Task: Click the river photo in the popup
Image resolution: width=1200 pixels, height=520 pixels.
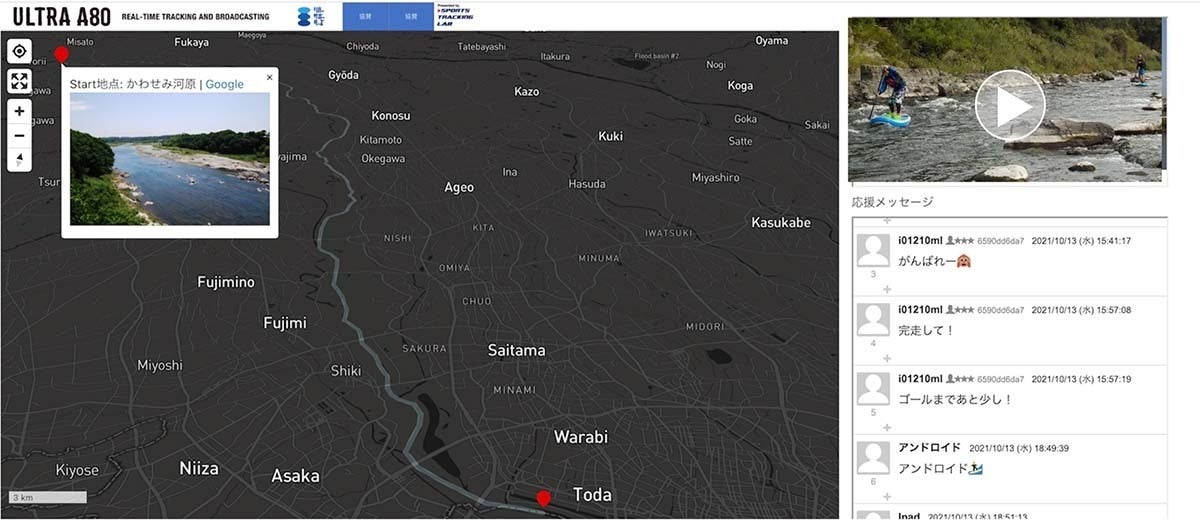Action: [x=169, y=160]
